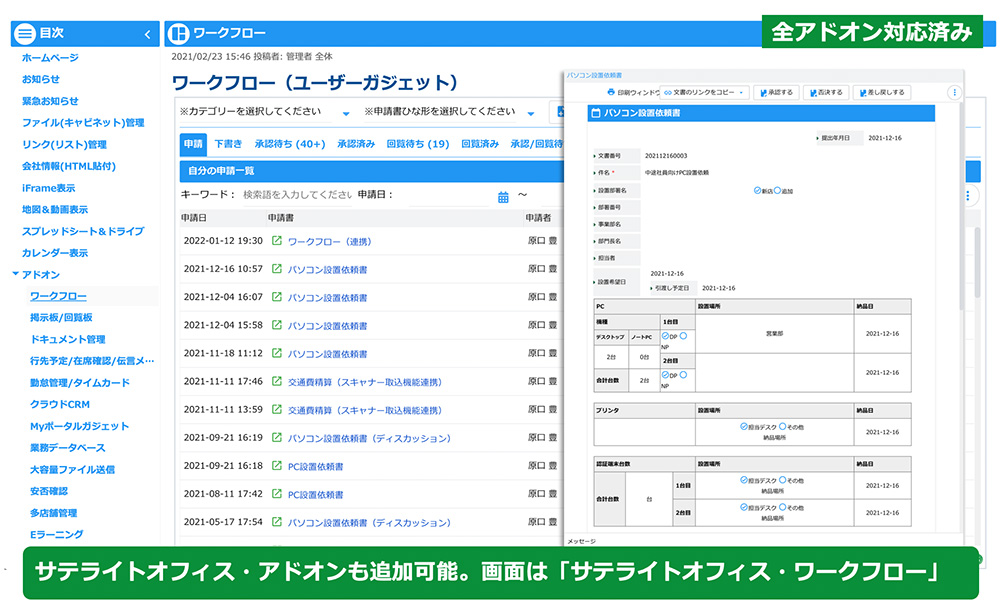Select ワークフロー under アドオン in sidebar

59,296
